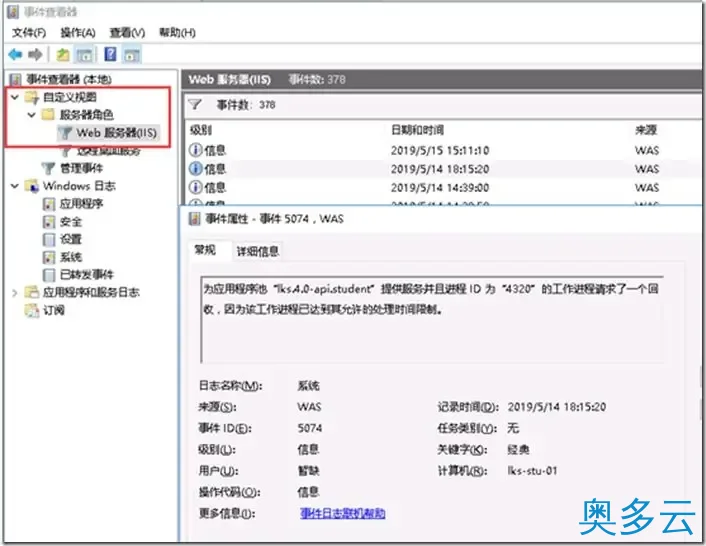Click the filter funnel icon beside 事件数
Screen dimensions: 706x546
(195, 104)
